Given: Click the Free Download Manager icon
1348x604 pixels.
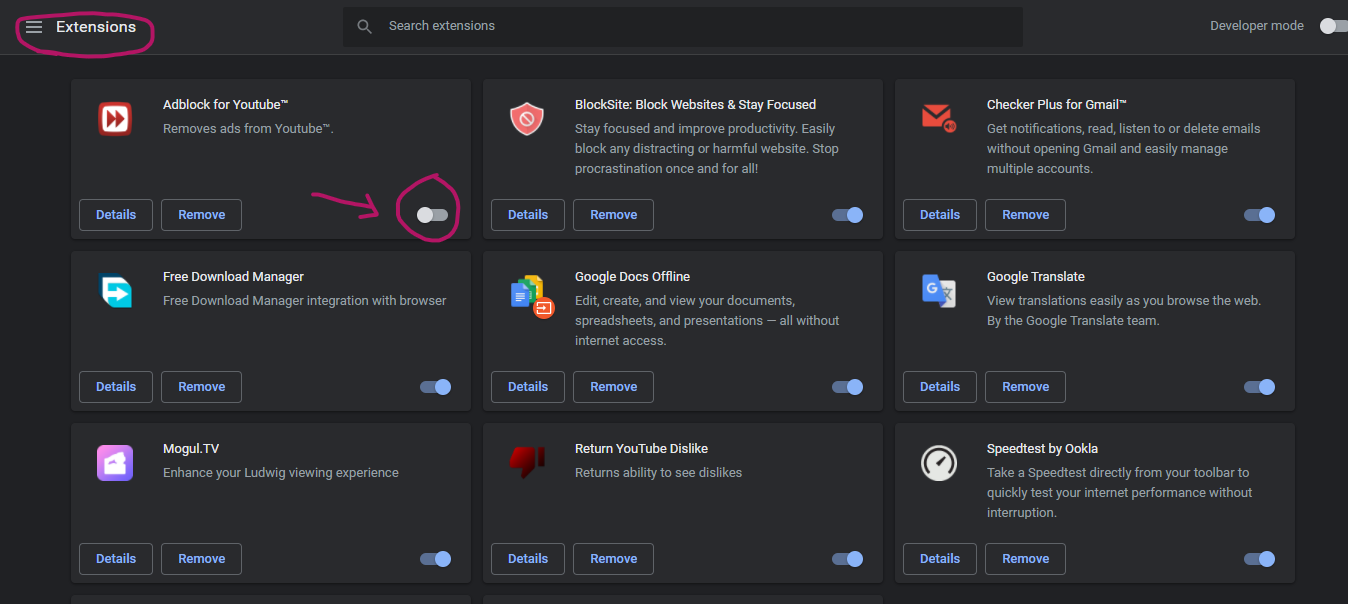Looking at the screenshot, I should (x=115, y=291).
